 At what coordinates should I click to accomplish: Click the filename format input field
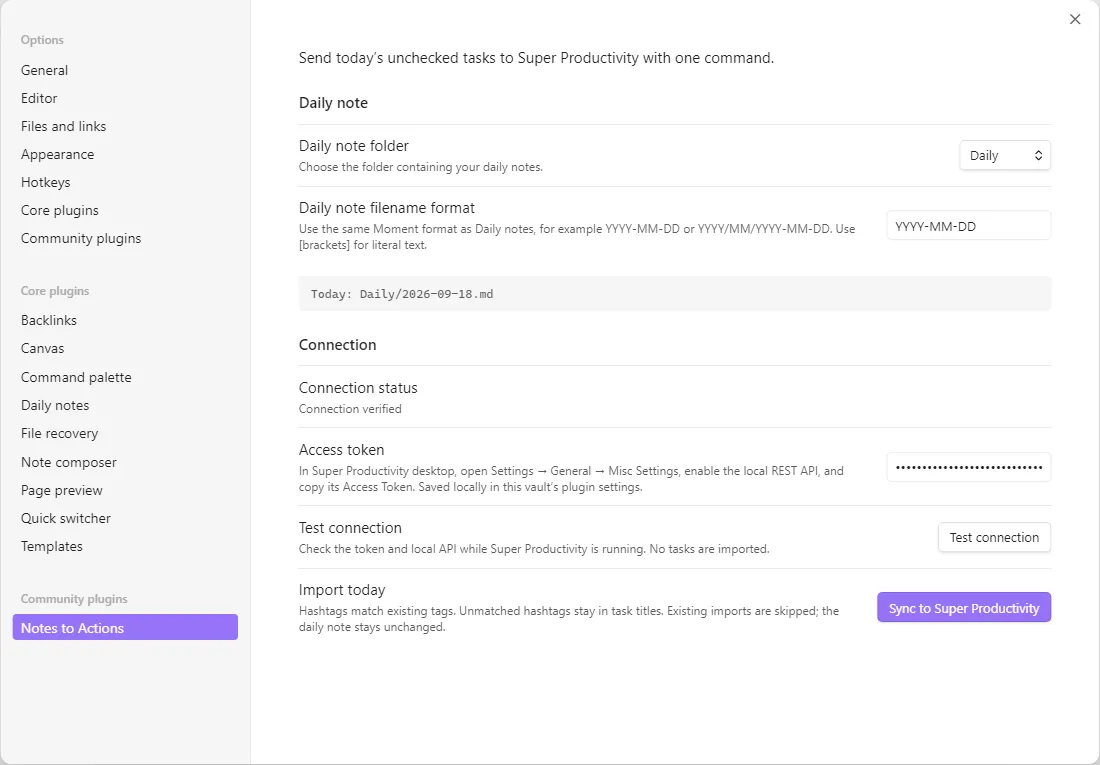[x=969, y=226]
